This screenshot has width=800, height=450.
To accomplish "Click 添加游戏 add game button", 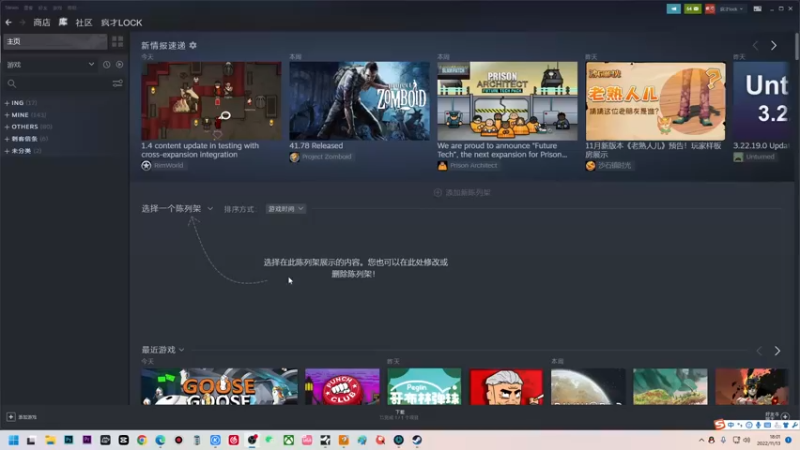I will (21, 417).
